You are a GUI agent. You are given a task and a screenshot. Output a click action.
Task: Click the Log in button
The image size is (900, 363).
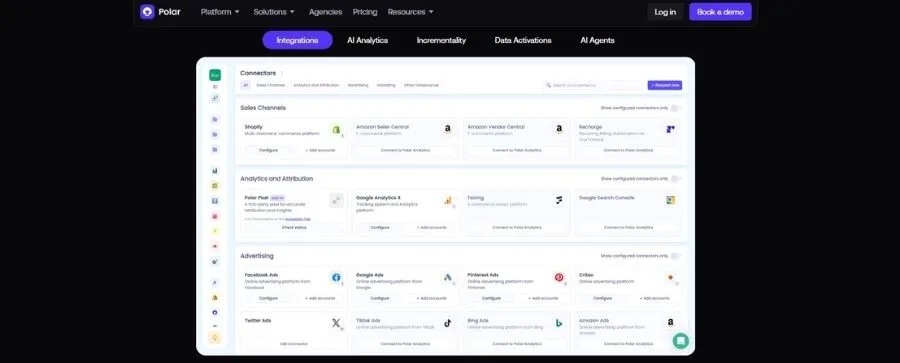[665, 11]
